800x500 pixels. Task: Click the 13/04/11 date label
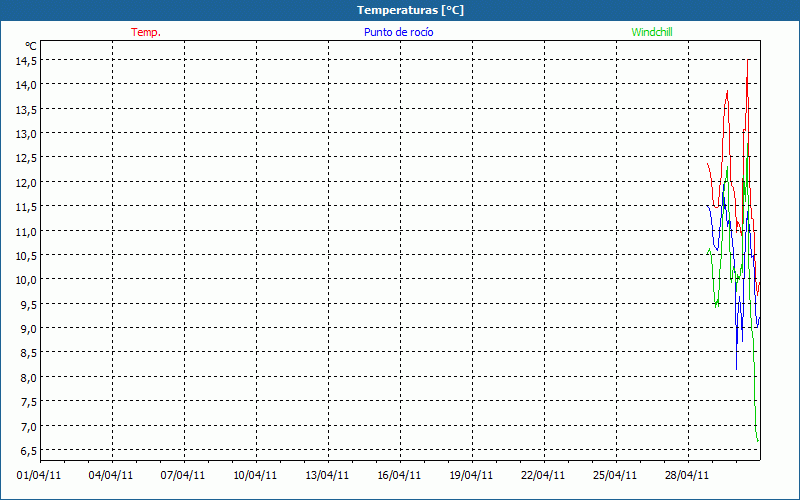coord(327,475)
